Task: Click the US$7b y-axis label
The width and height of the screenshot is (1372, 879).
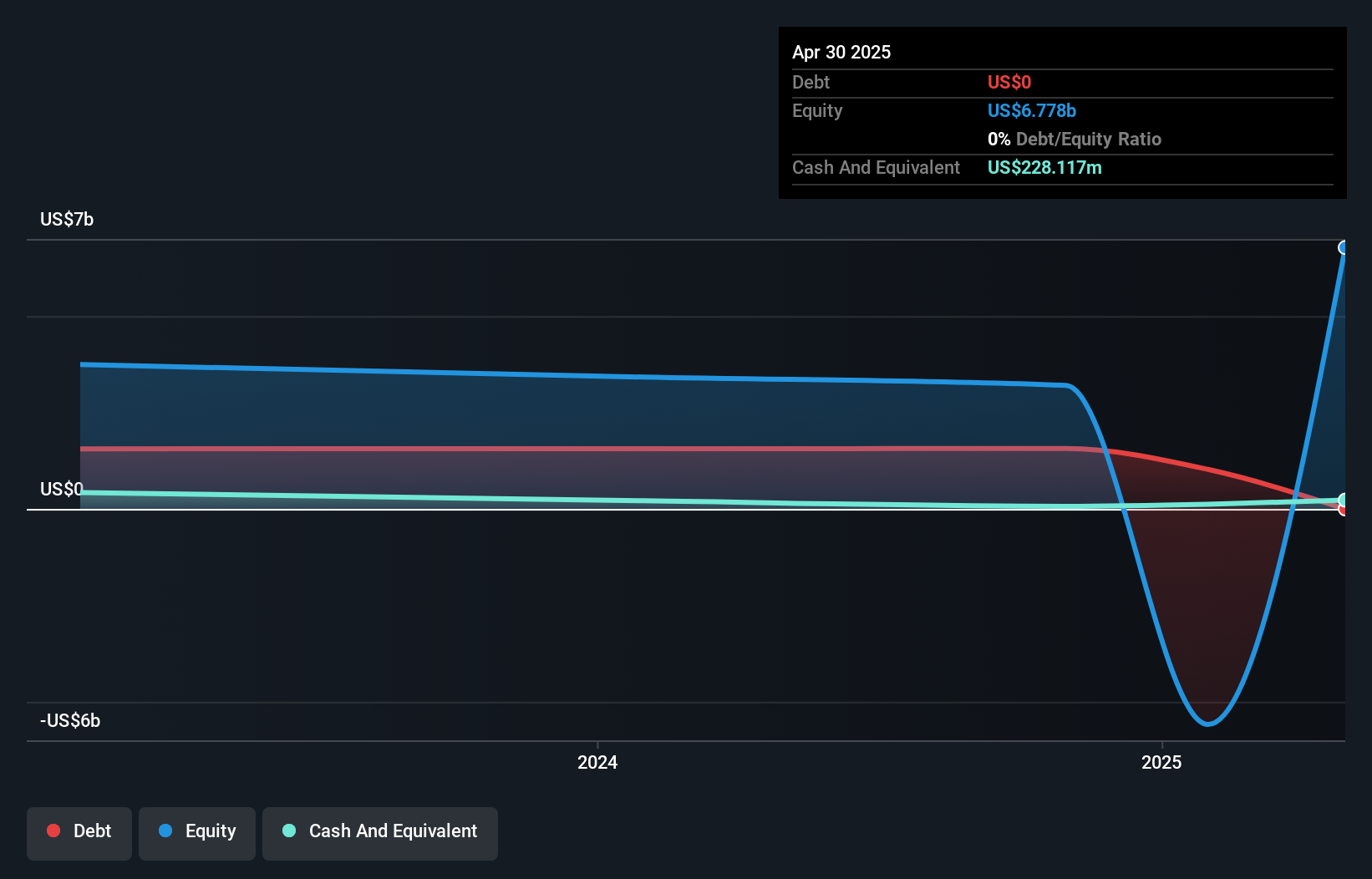Action: click(x=67, y=219)
